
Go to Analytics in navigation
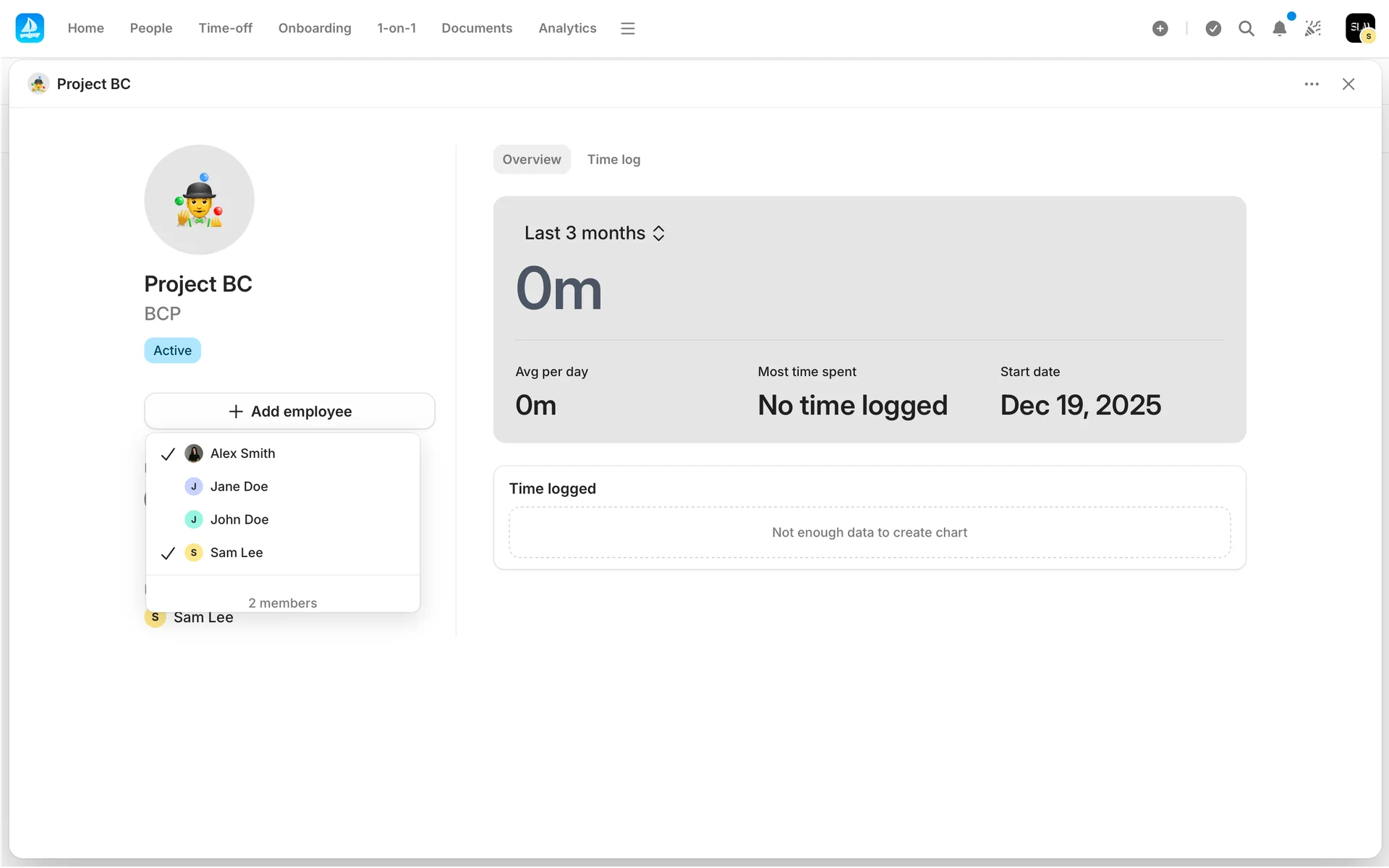(567, 28)
